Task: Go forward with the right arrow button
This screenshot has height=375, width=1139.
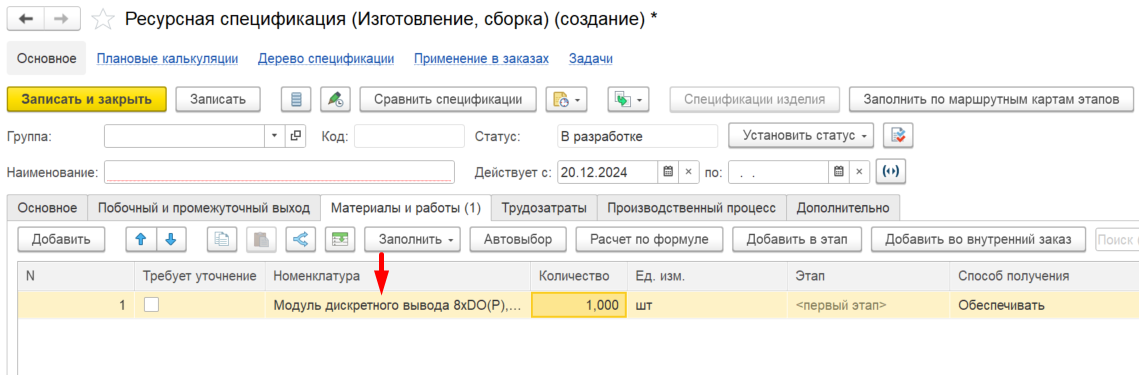Action: click(x=62, y=19)
